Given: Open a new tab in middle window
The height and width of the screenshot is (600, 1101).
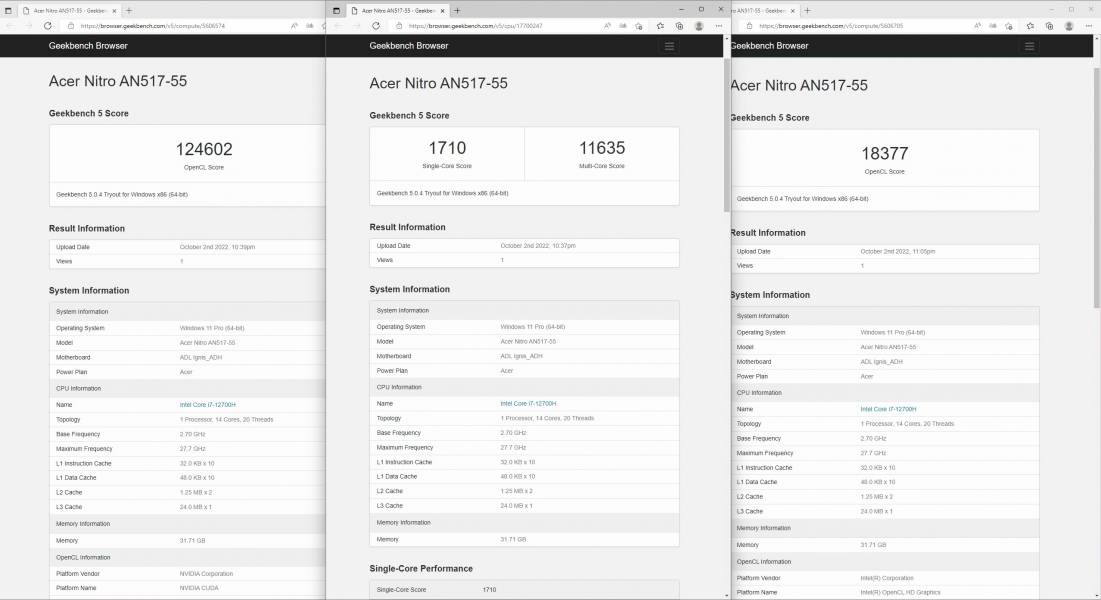Looking at the screenshot, I should tap(457, 11).
